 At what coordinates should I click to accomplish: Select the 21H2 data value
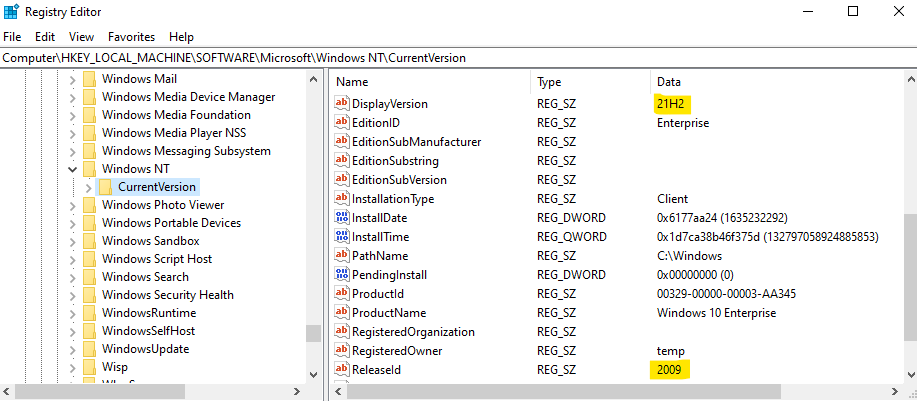670,103
